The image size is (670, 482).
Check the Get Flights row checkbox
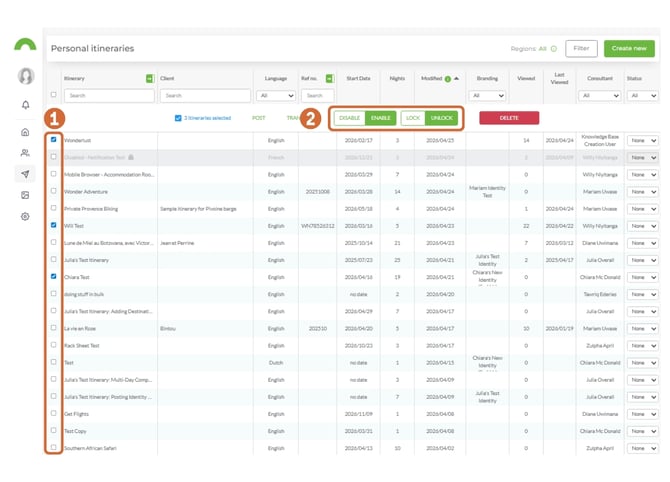pyautogui.click(x=53, y=413)
